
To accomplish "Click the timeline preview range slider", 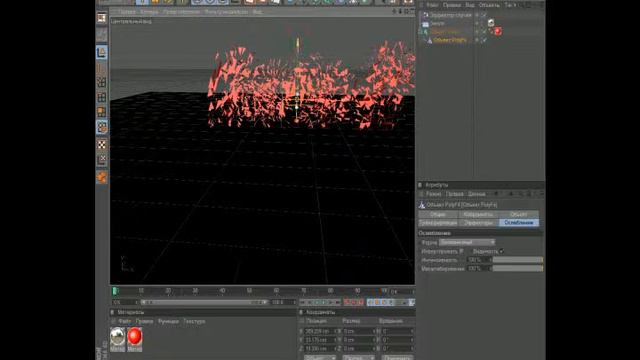I will tap(204, 302).
